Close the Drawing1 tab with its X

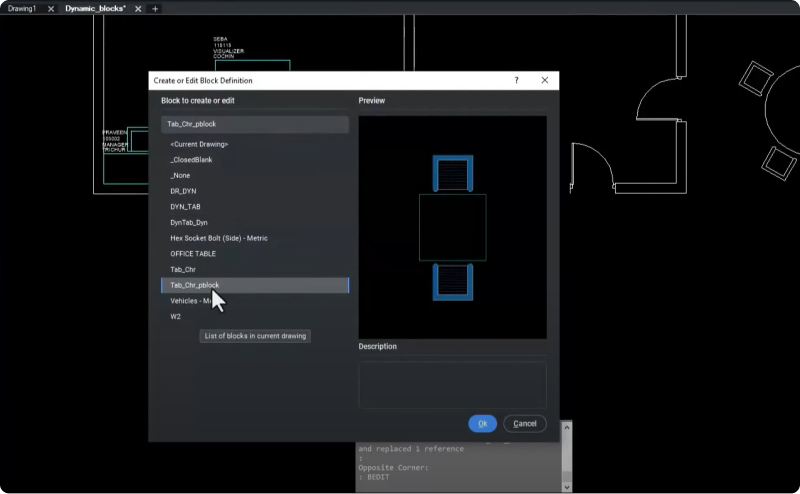pos(51,8)
